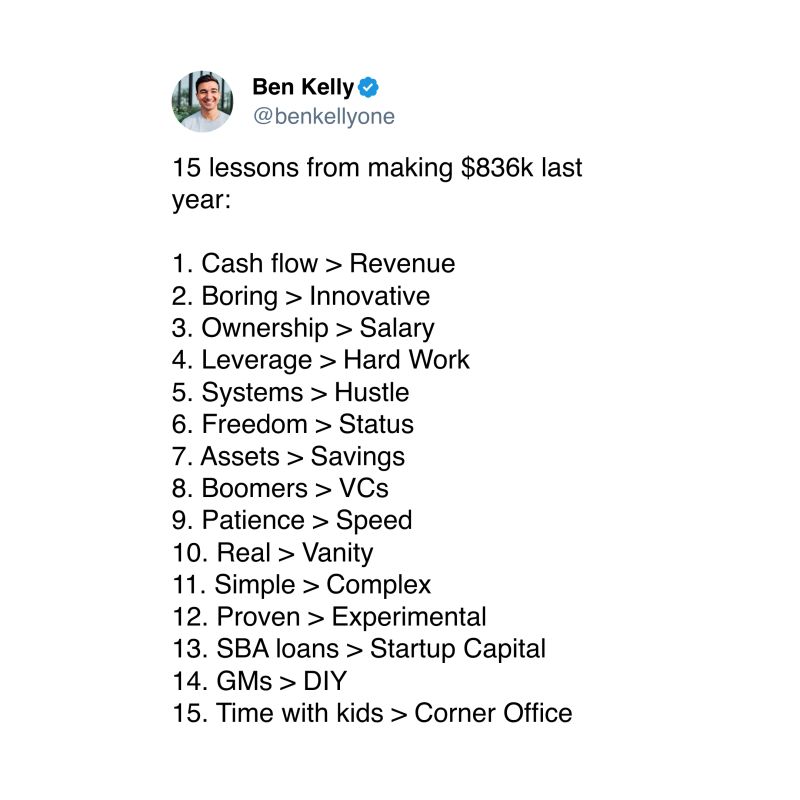Select the "Assets > Savings" line
The image size is (800, 800).
[288, 456]
